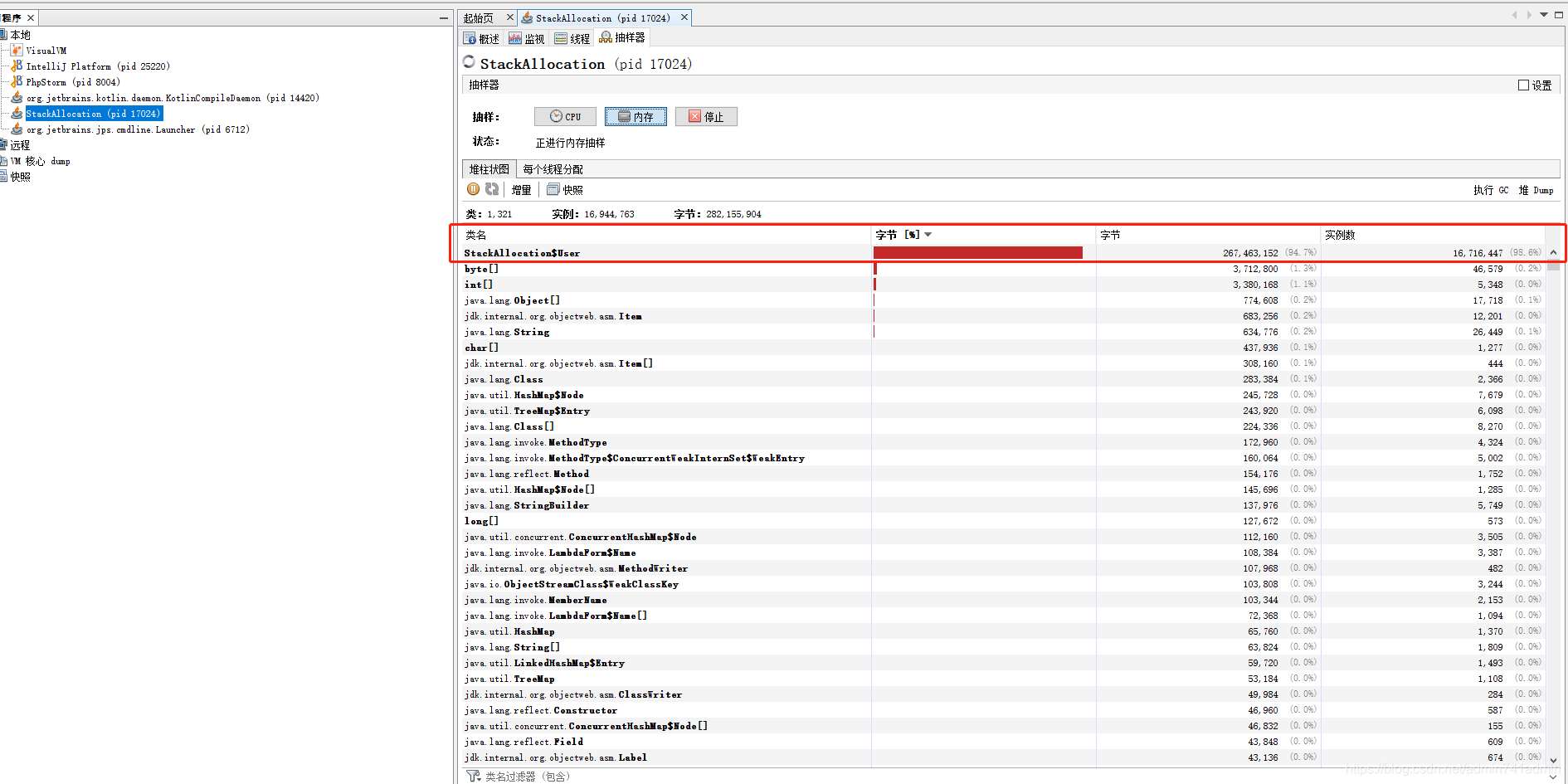Sort by the 类名 class name column

(665, 235)
